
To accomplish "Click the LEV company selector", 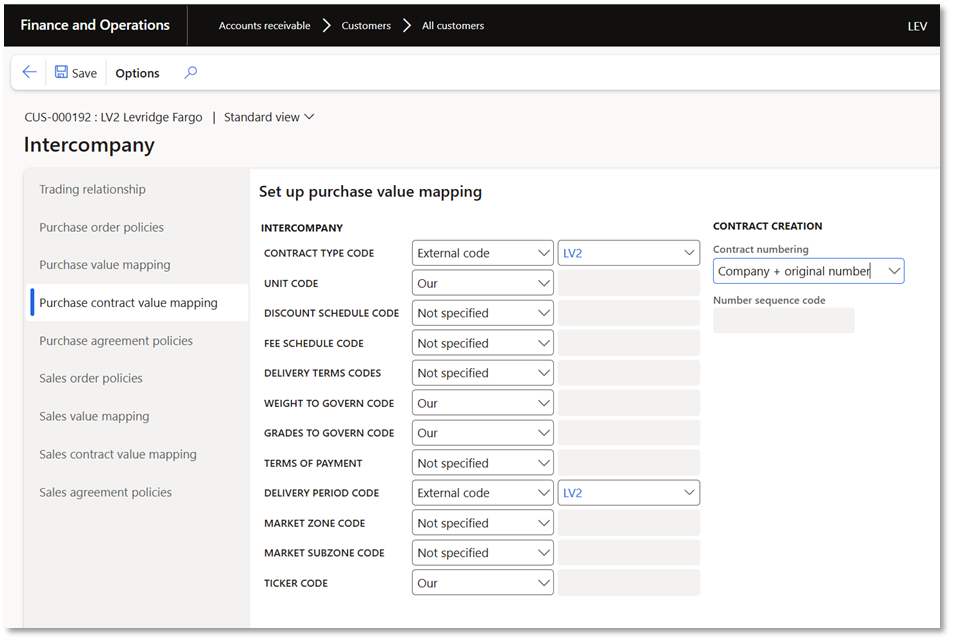I will 916,26.
